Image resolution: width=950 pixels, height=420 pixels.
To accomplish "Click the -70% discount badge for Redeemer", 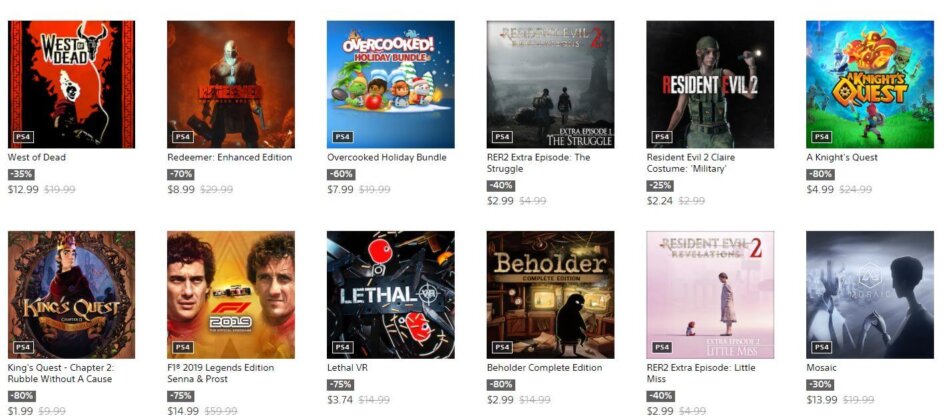I will [x=181, y=175].
